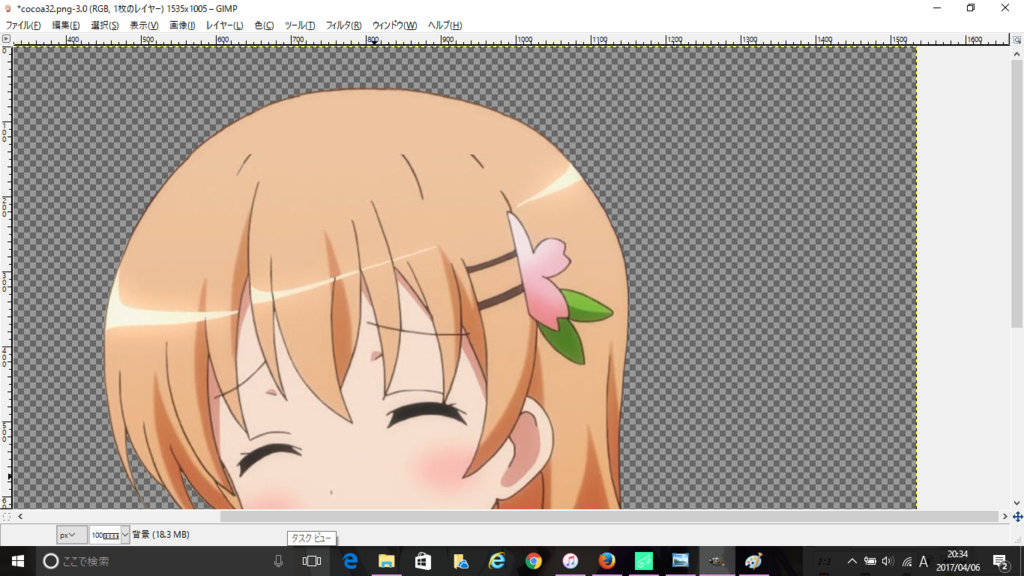Open iTunes from taskbar

[x=569, y=561]
